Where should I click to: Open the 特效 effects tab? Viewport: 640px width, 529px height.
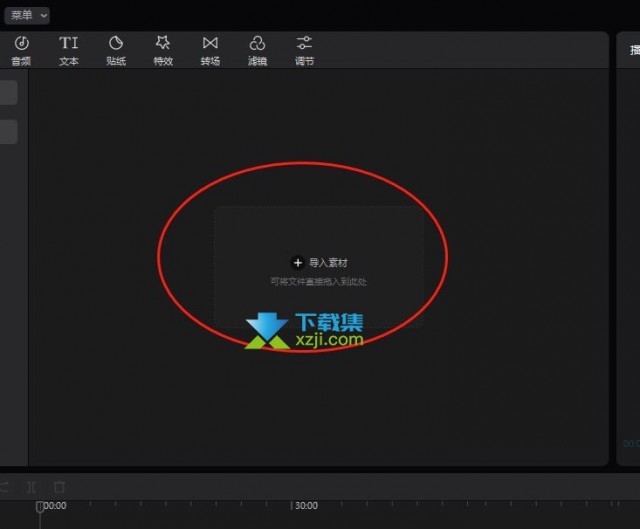163,51
